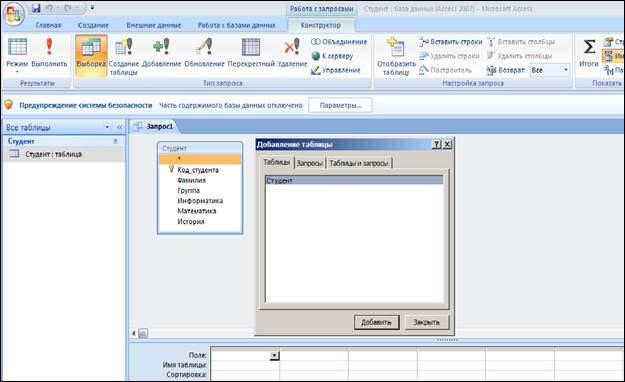Open the Главная ribbon tab
Viewport: 625px width, 382px height.
pos(49,25)
